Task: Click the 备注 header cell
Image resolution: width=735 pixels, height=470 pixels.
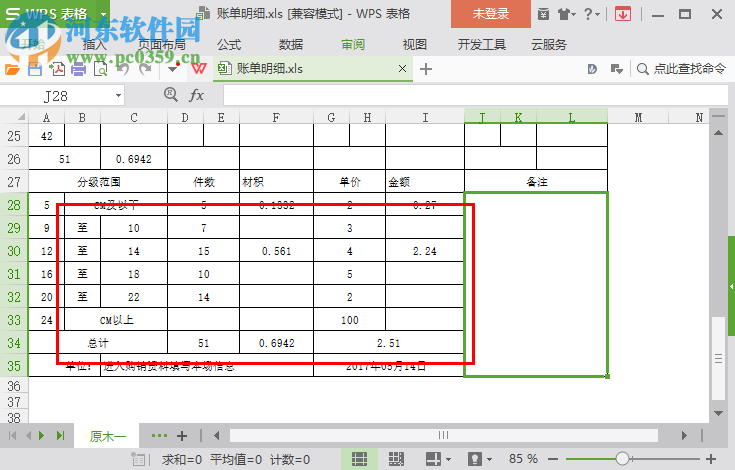Action: (x=536, y=182)
